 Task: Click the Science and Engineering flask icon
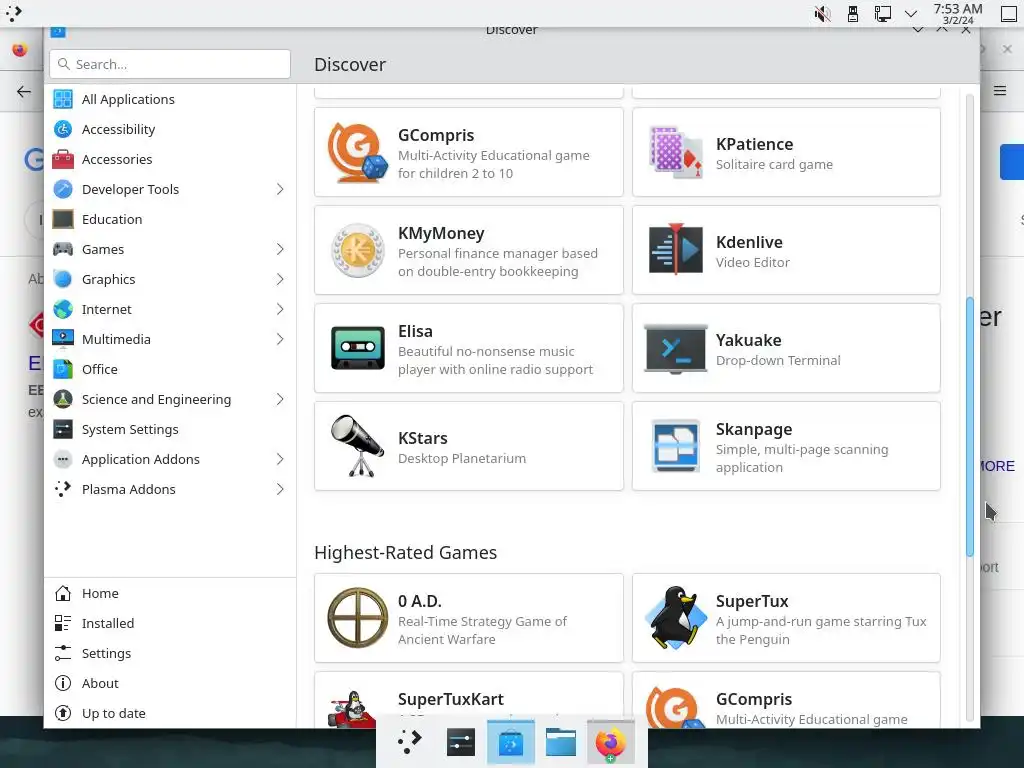tap(63, 400)
